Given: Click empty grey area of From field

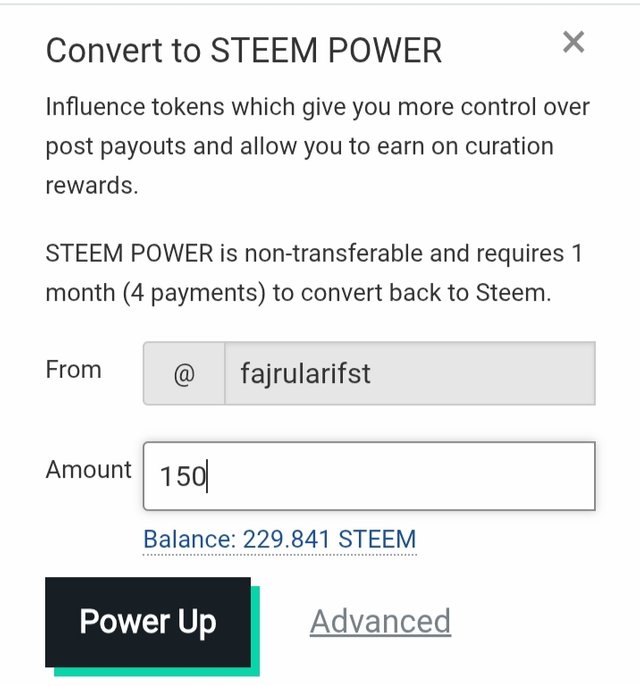Looking at the screenshot, I should (481, 374).
